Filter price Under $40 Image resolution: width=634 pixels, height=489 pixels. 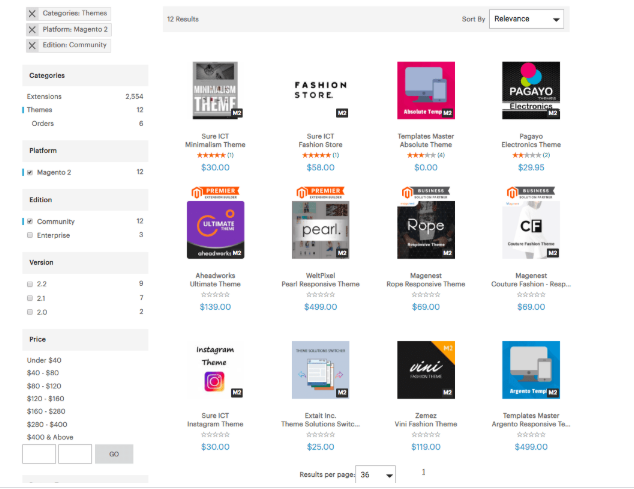click(44, 360)
